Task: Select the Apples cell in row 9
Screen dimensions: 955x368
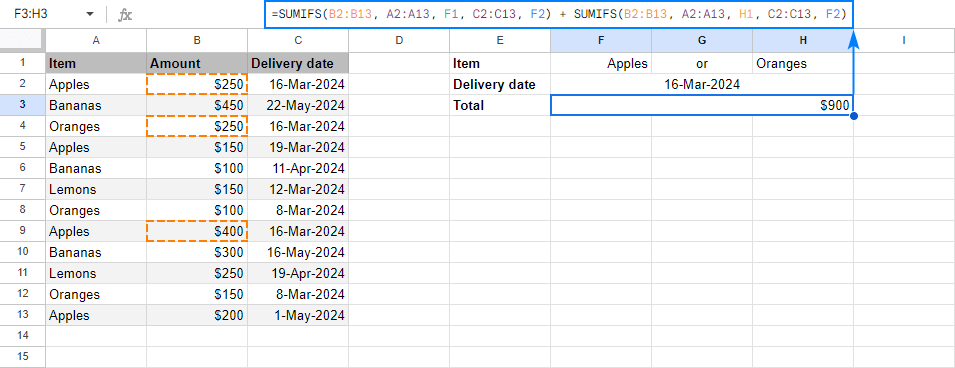Action: point(96,232)
